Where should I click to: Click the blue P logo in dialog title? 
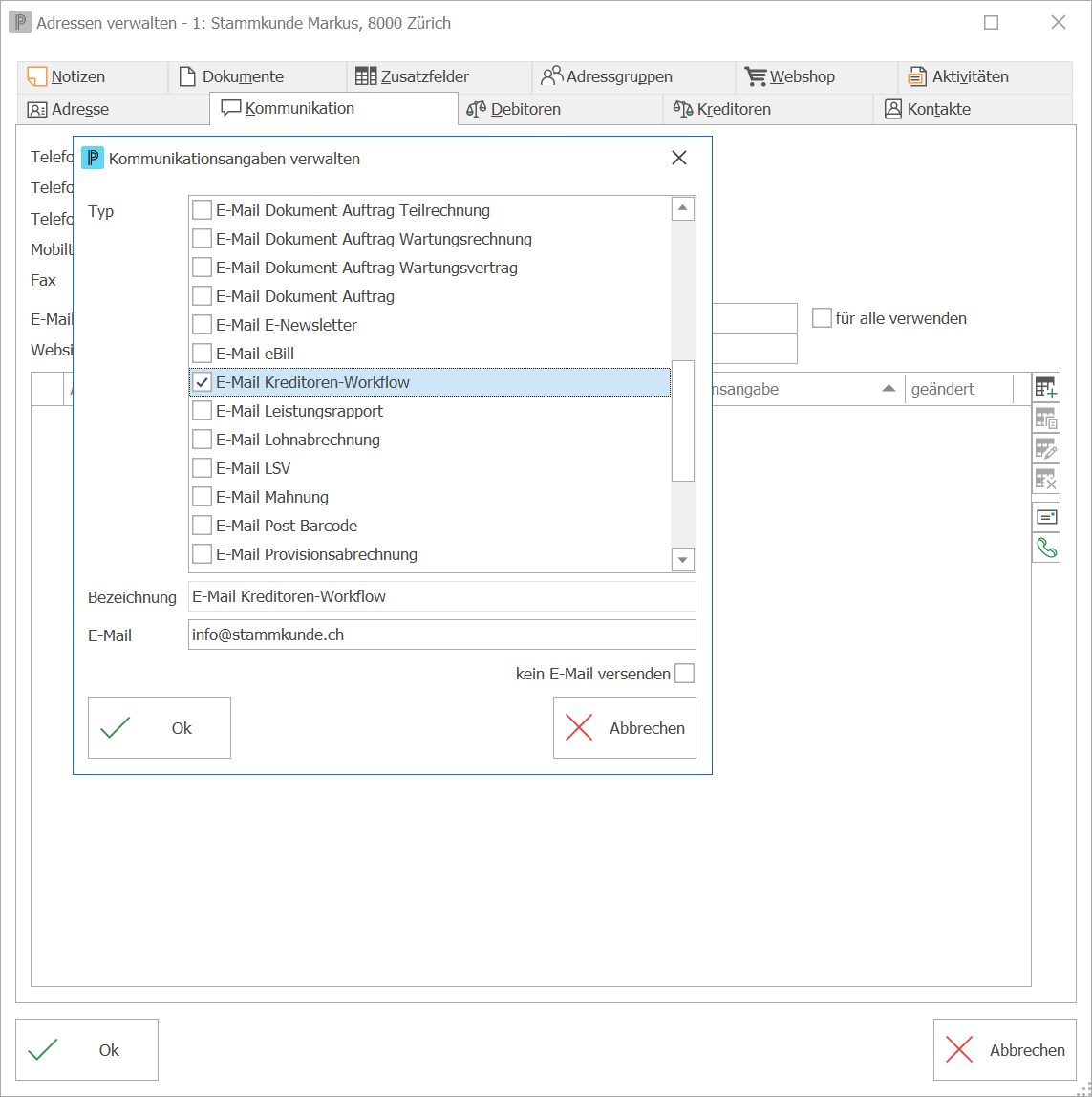pyautogui.click(x=93, y=158)
